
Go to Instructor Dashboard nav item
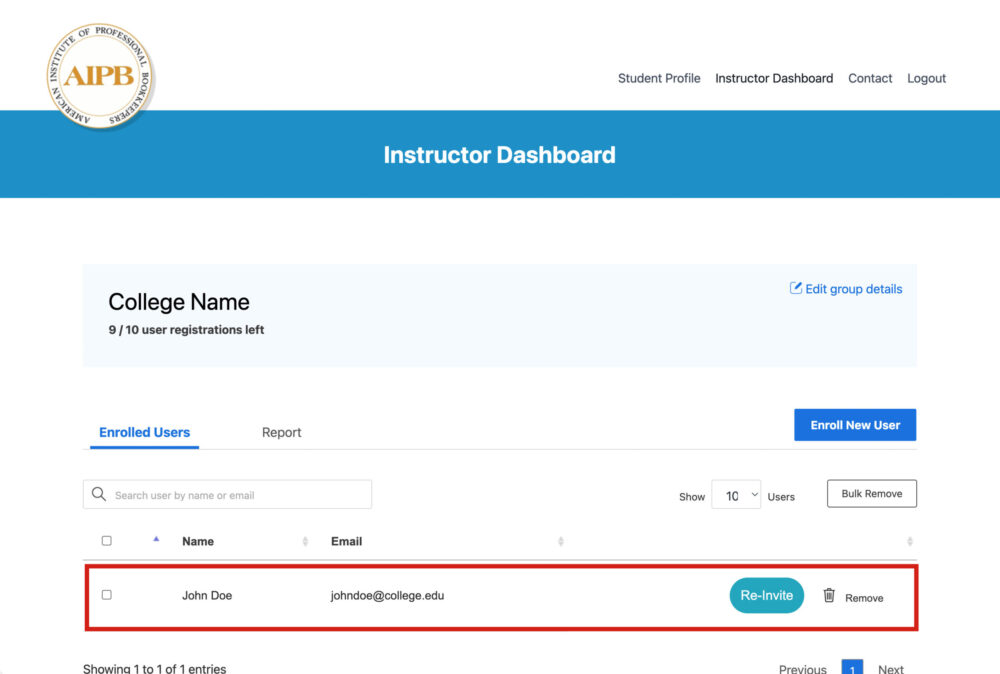pyautogui.click(x=774, y=78)
